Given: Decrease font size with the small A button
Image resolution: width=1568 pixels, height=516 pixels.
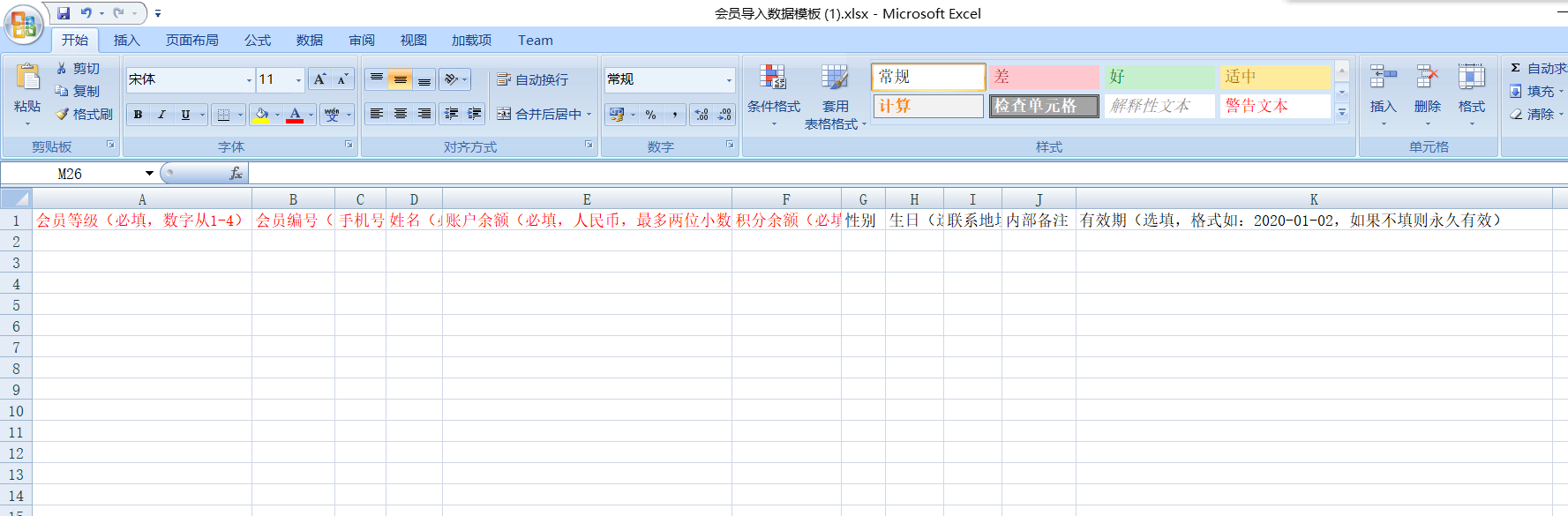Looking at the screenshot, I should (x=342, y=79).
